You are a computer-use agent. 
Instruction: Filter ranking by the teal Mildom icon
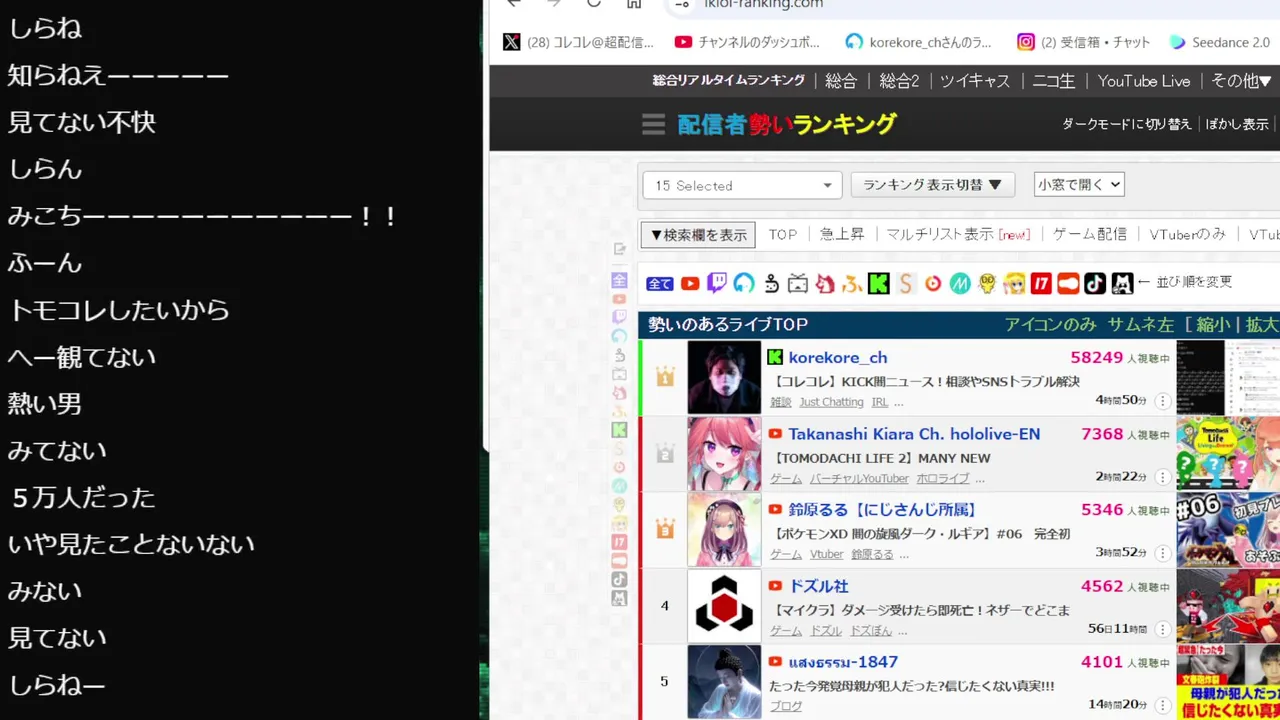point(960,284)
